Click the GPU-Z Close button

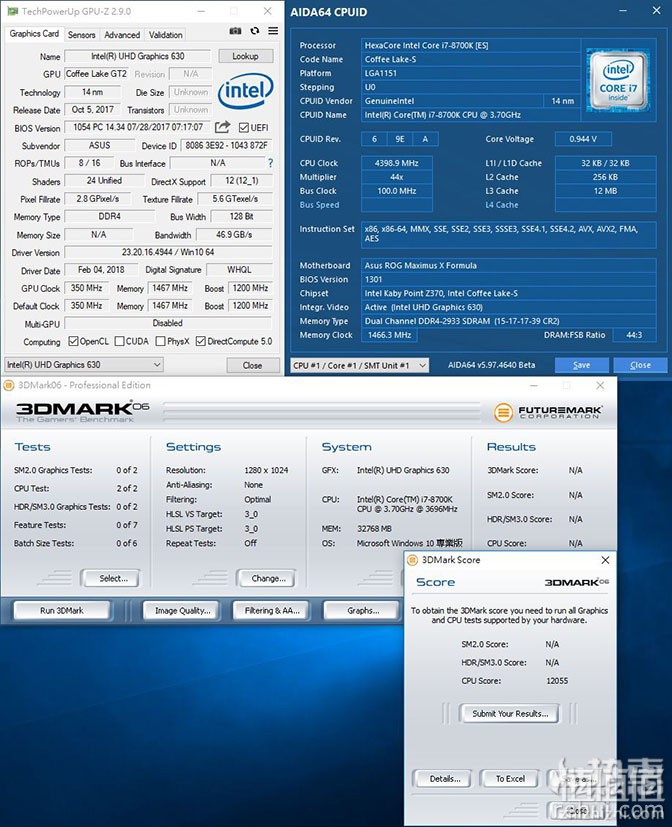pyautogui.click(x=252, y=365)
